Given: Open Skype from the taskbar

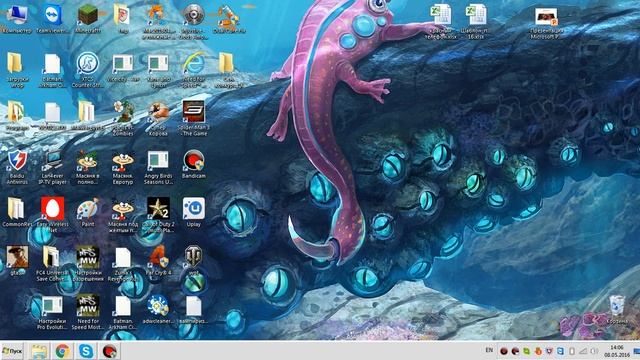Looking at the screenshot, I should [x=86, y=351].
